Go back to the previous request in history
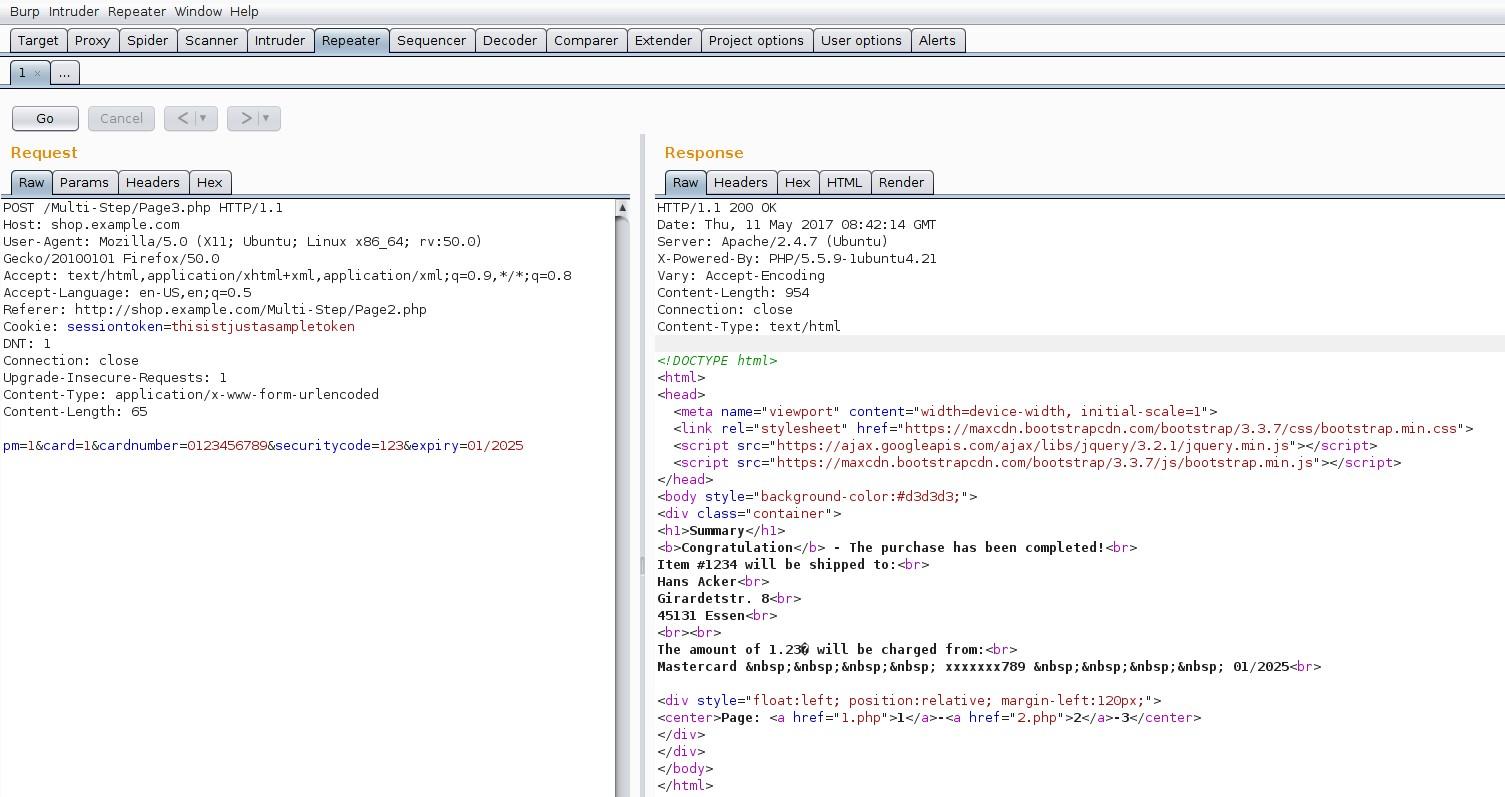1505x797 pixels. (183, 118)
